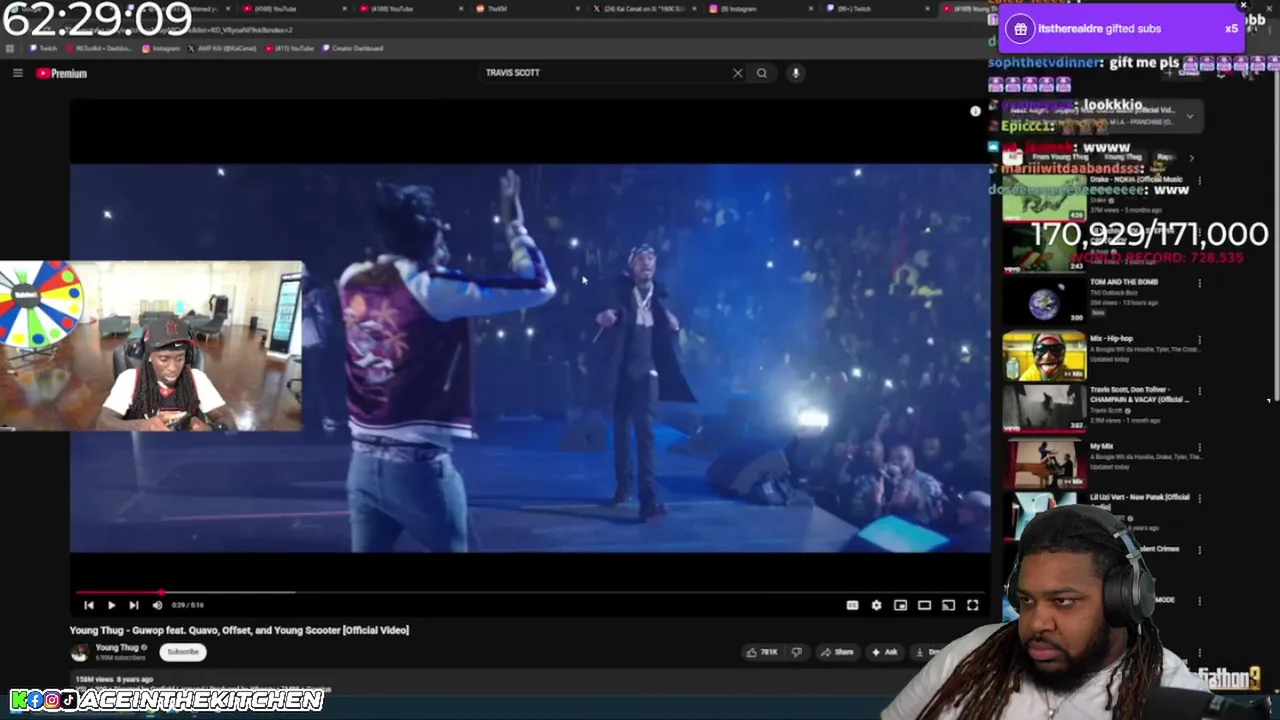Mute the video volume
1280x720 pixels.
(157, 605)
